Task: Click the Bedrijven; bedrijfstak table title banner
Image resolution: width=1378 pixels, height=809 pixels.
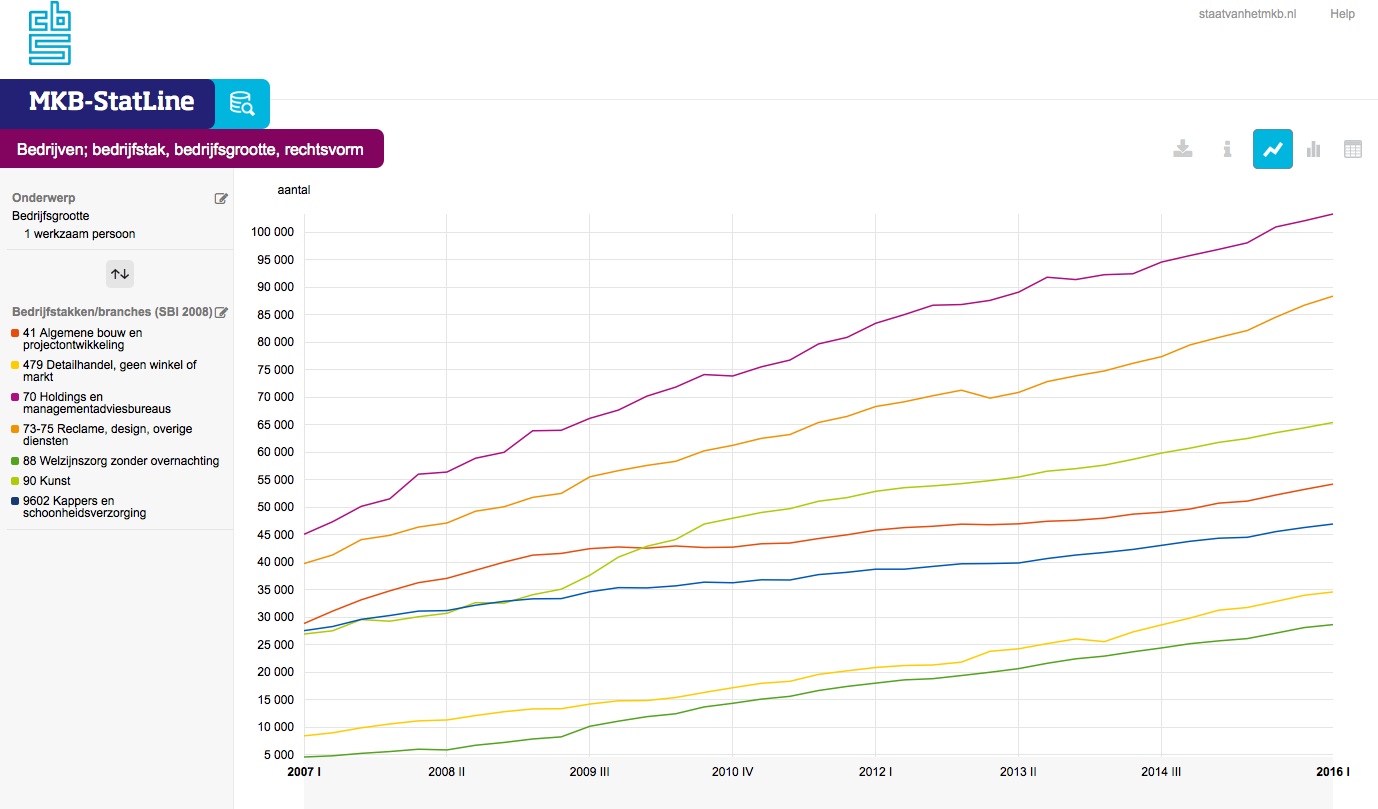Action: pyautogui.click(x=190, y=149)
